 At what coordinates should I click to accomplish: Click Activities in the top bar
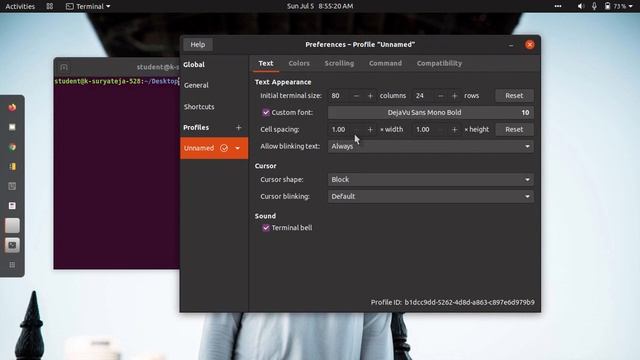pyautogui.click(x=20, y=6)
